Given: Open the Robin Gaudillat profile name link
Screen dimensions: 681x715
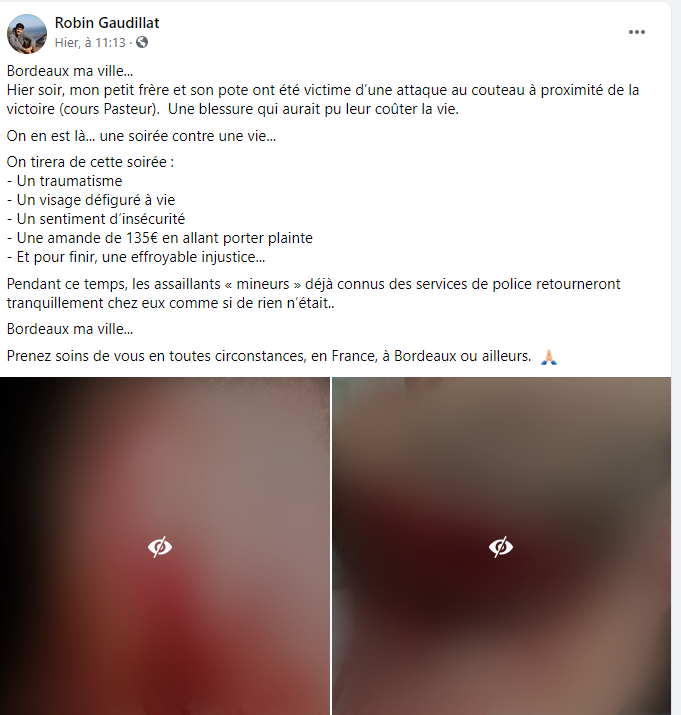Looking at the screenshot, I should coord(107,23).
